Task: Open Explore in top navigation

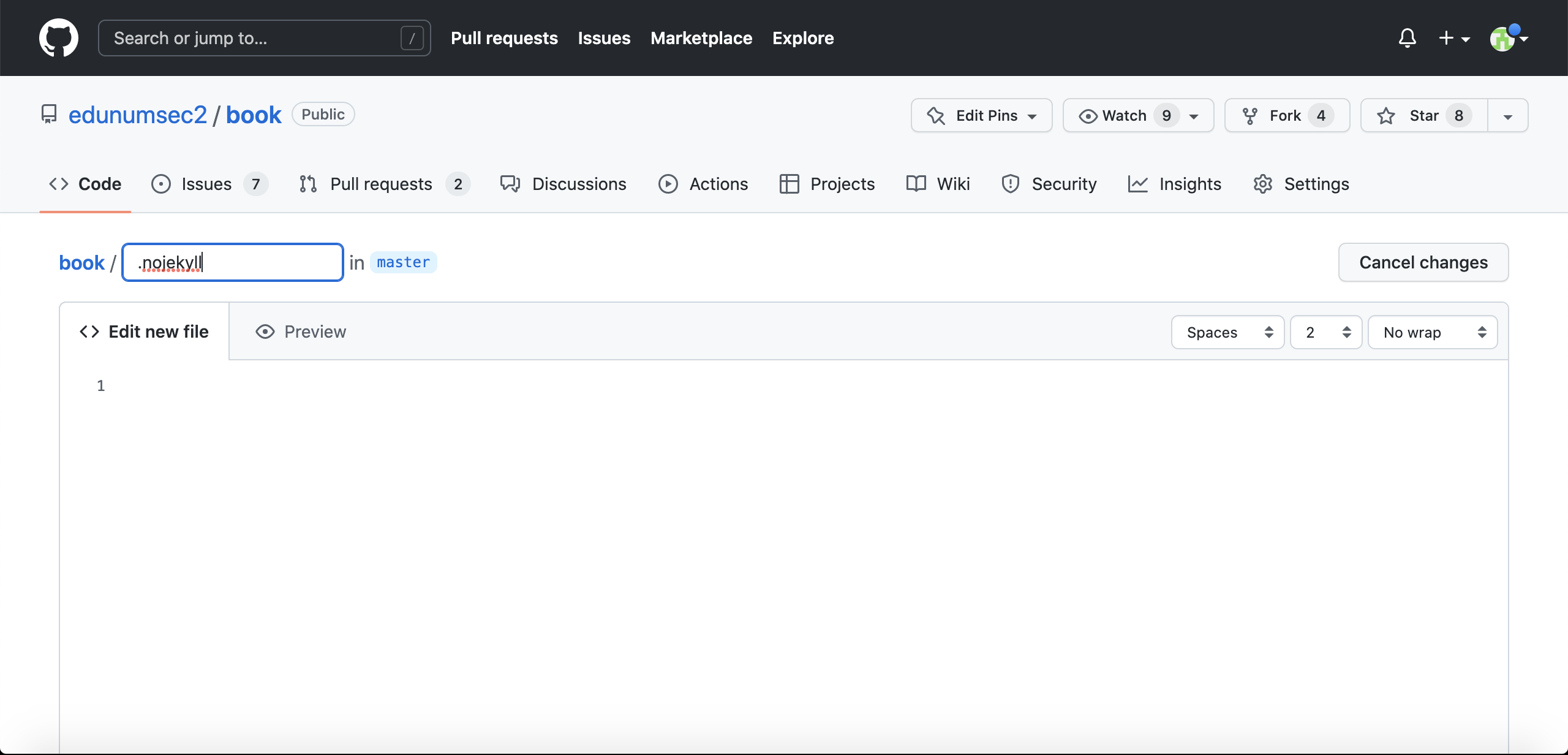Action: pyautogui.click(x=803, y=38)
